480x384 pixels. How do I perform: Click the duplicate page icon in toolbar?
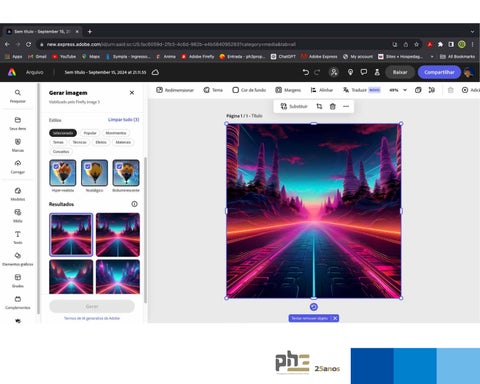tap(418, 90)
